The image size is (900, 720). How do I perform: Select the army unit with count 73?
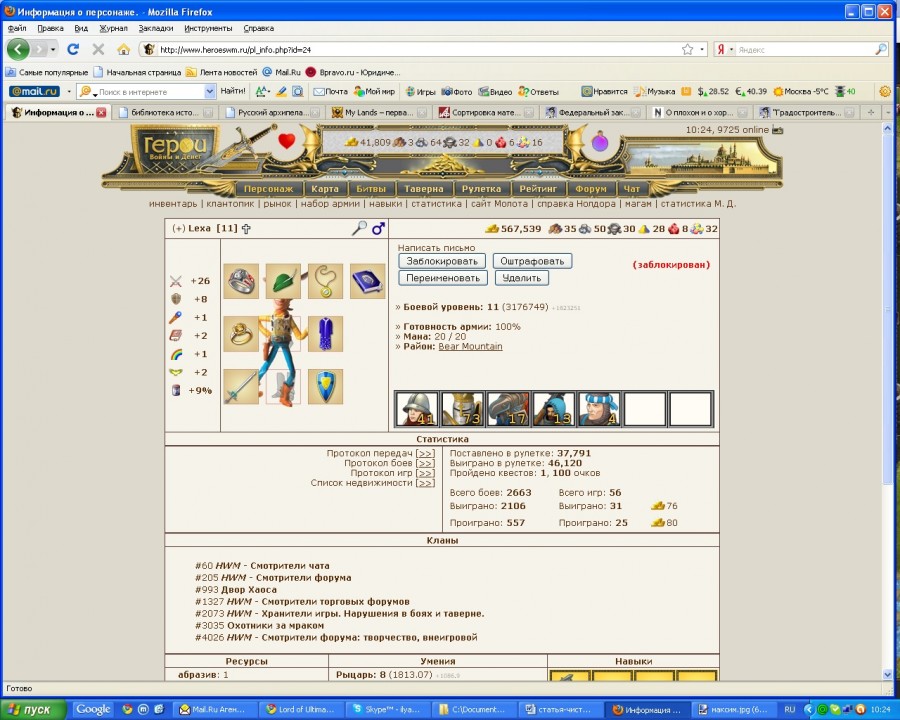463,409
